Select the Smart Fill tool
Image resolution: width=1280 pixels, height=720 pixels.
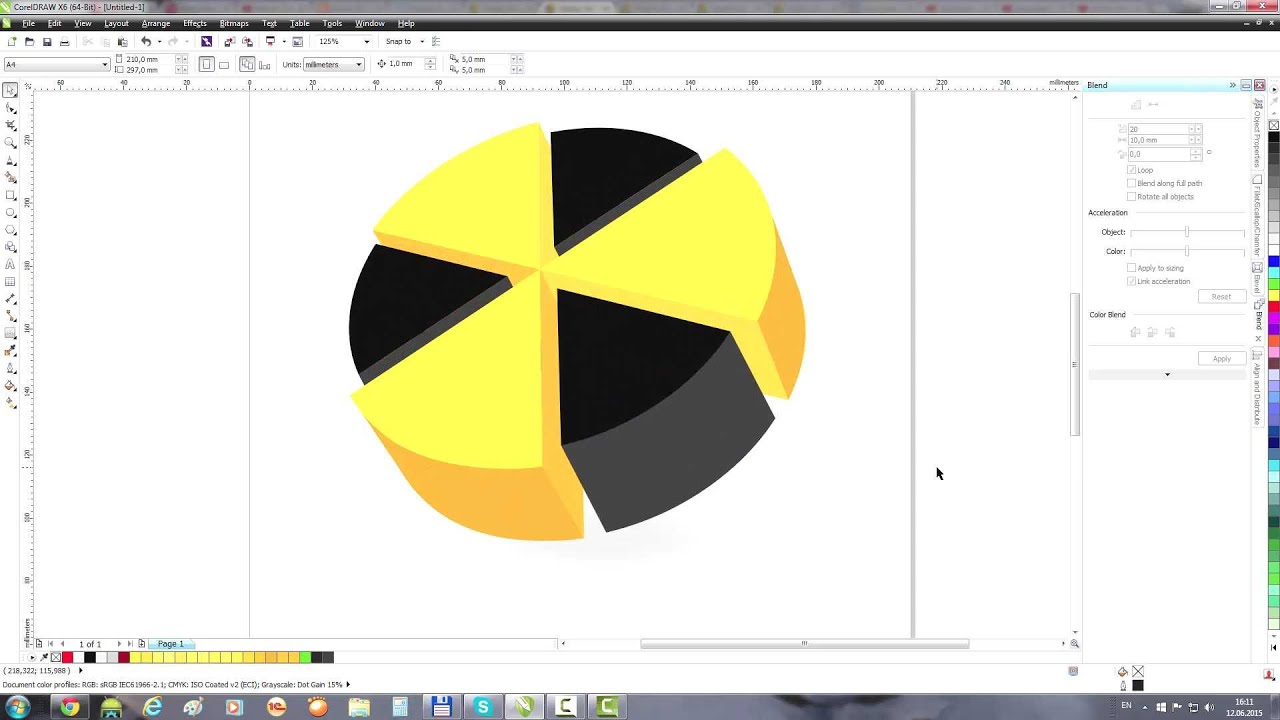(10, 177)
